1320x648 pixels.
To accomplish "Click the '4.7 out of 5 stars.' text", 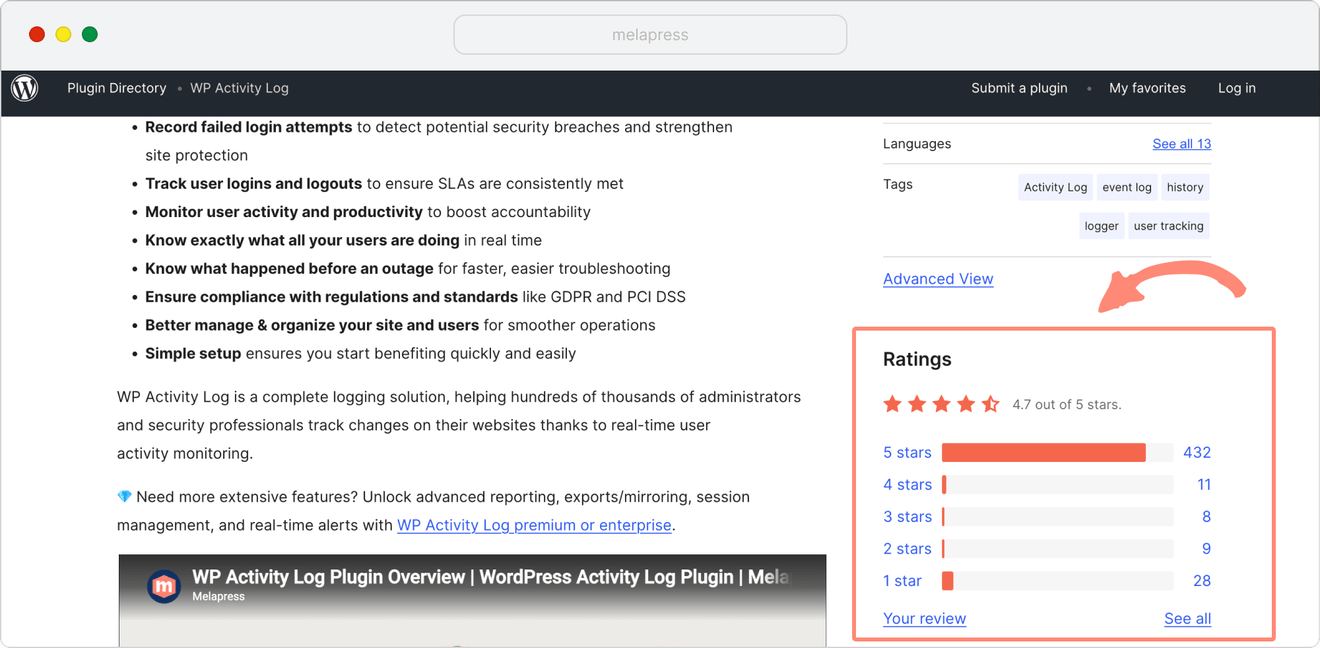I will 1067,405.
